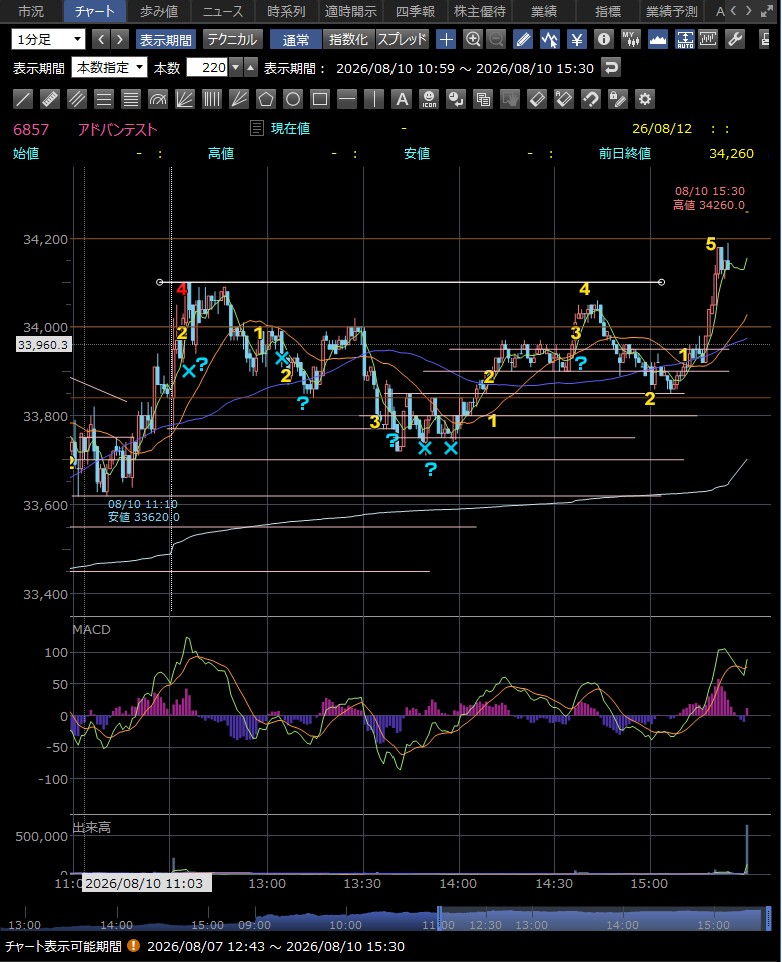Screen dimensions: 782x962
Task: Click the magnet snap icon
Action: pyautogui.click(x=591, y=99)
